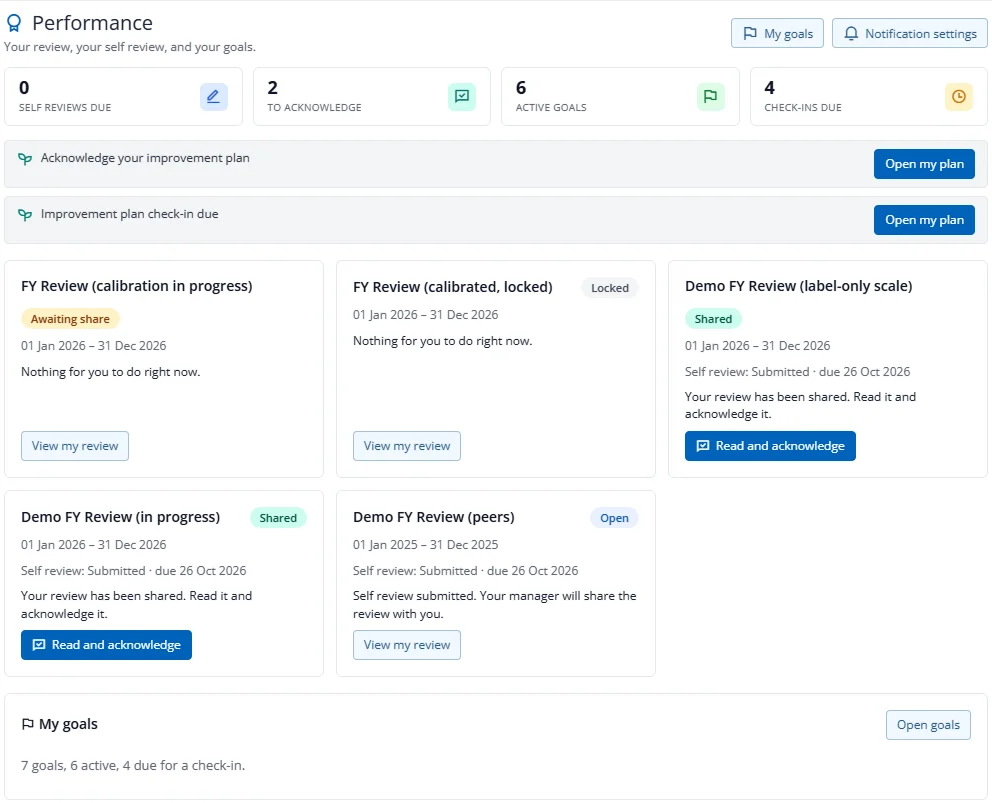Click the FY Review (calibrated, locked) title

452,287
